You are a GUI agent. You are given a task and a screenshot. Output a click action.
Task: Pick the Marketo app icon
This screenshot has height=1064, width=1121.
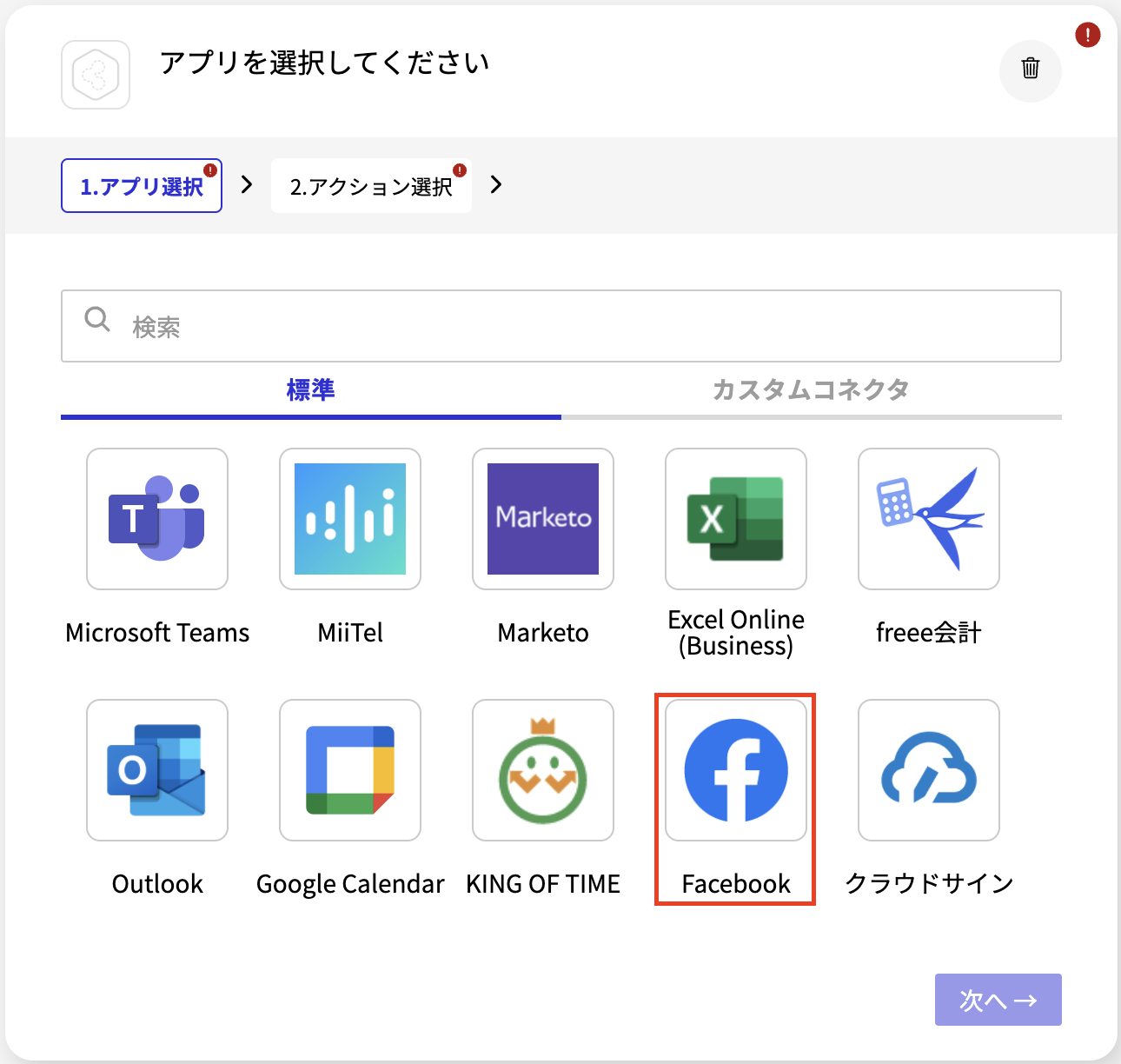tap(543, 519)
